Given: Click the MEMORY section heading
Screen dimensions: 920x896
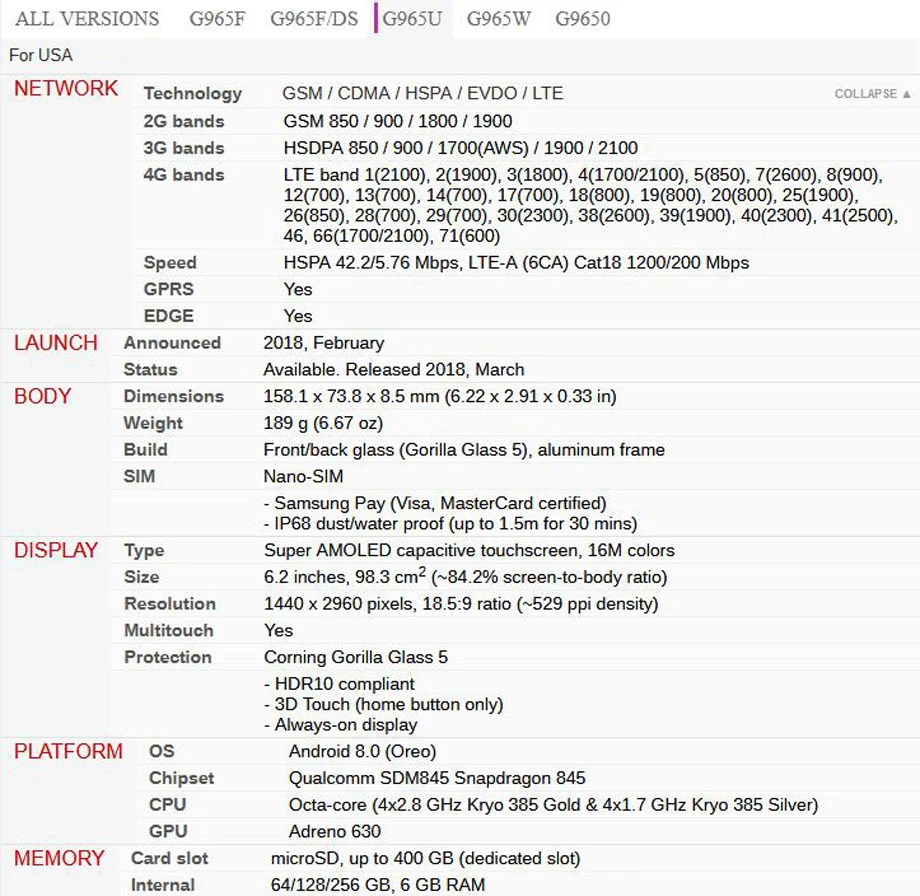Looking at the screenshot, I should 59,858.
